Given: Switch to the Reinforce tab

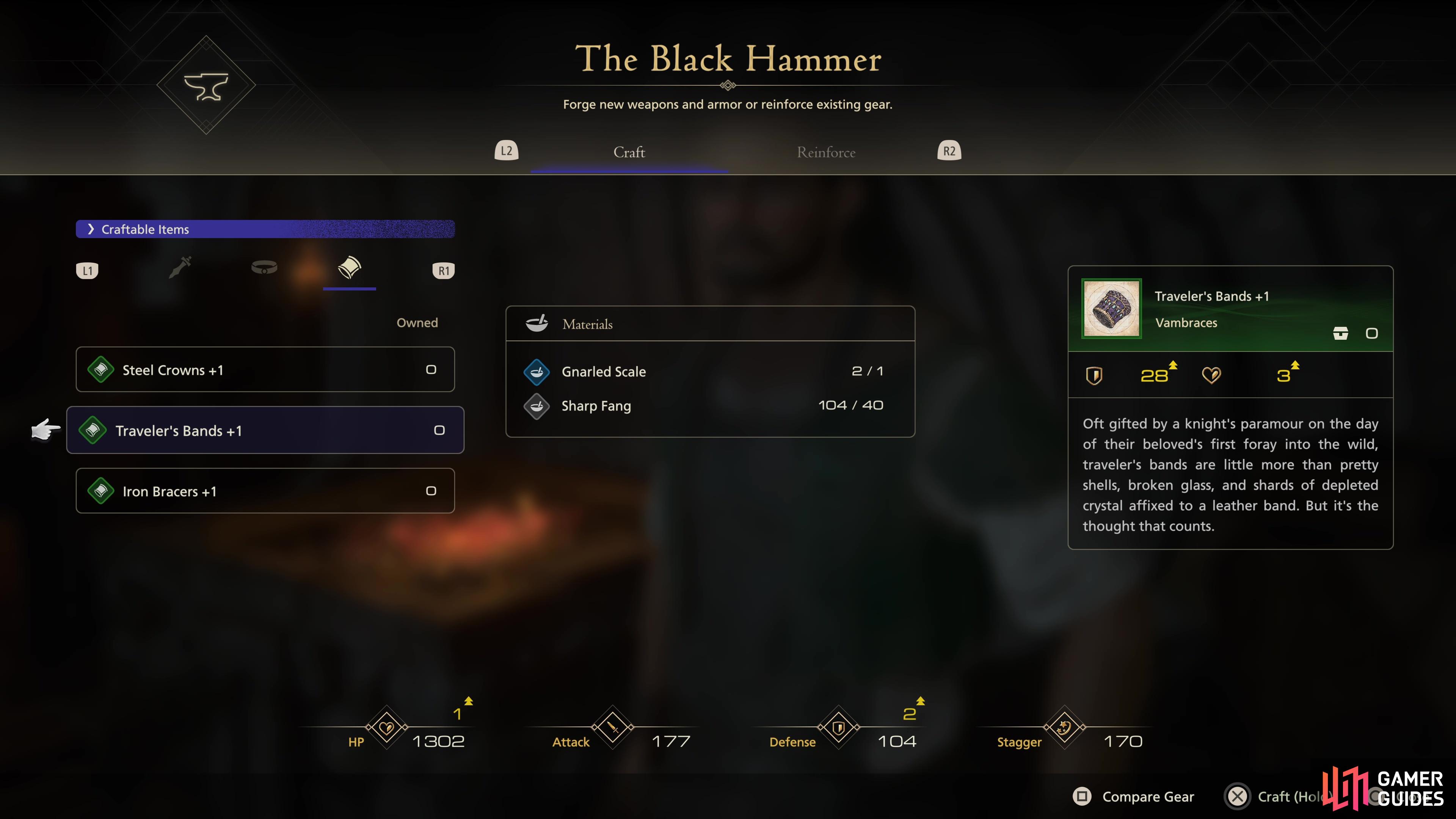Looking at the screenshot, I should tap(826, 152).
